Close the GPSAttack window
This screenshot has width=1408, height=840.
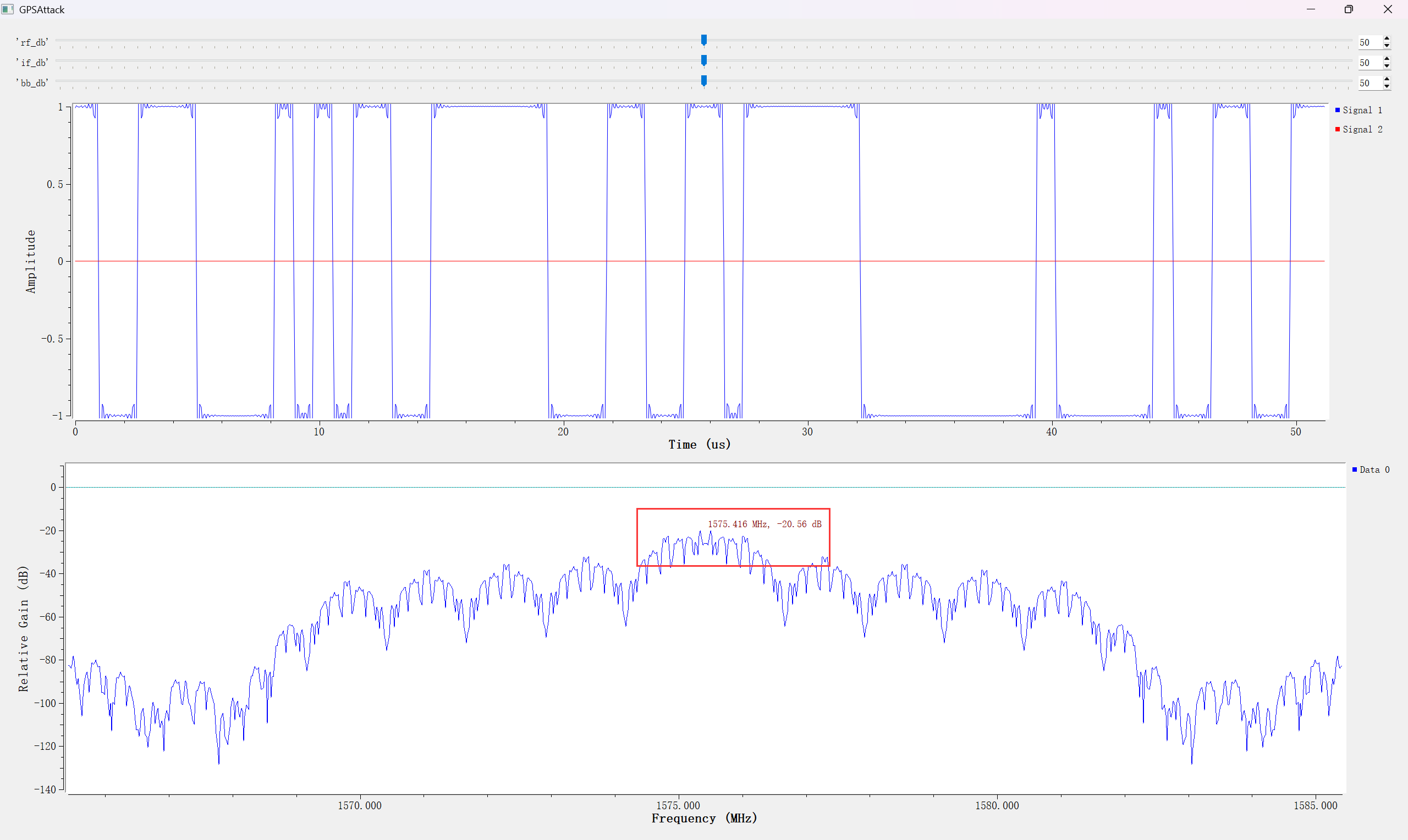[x=1387, y=10]
